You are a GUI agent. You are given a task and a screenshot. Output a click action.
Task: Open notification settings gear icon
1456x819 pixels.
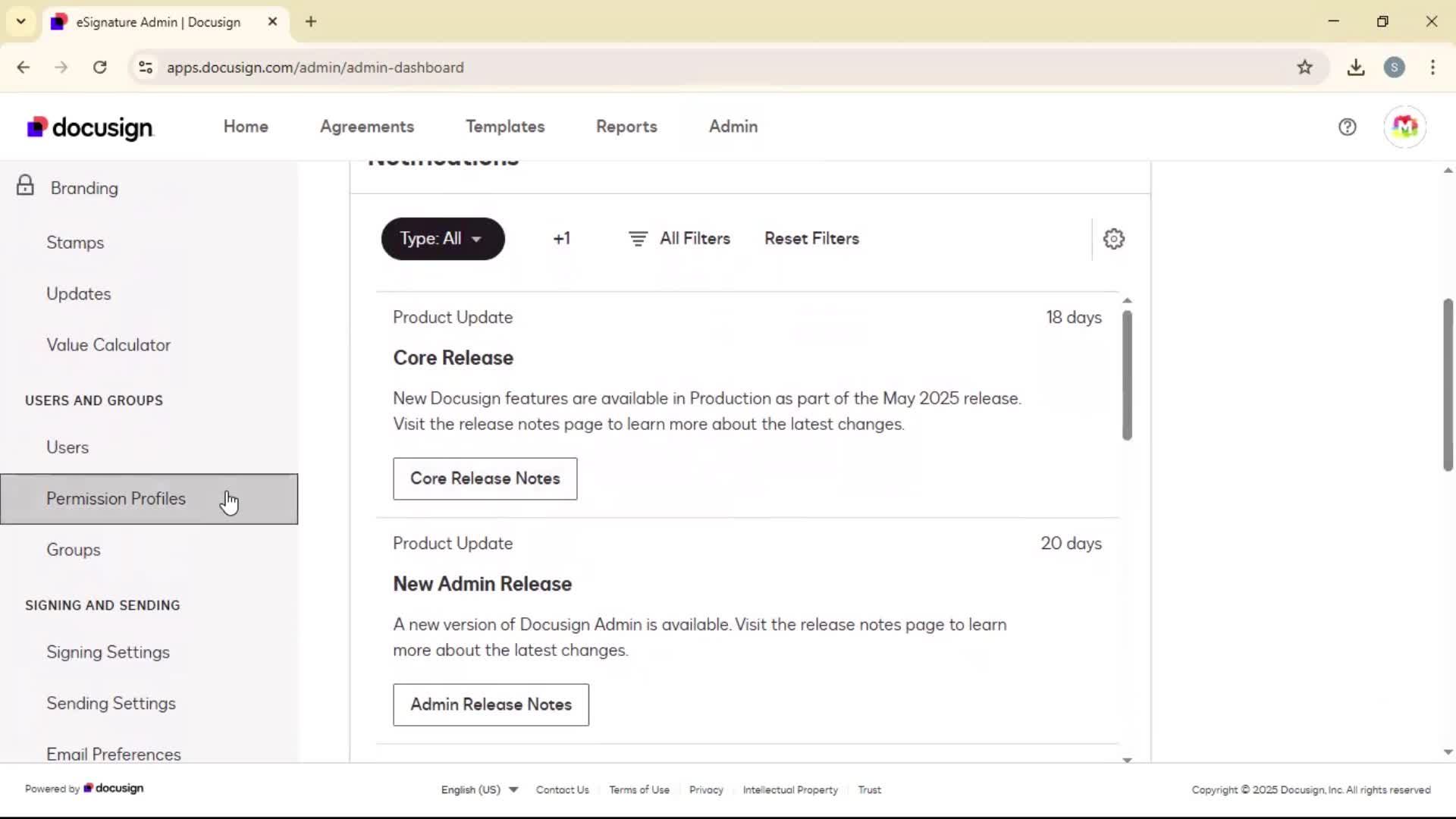[x=1113, y=239]
